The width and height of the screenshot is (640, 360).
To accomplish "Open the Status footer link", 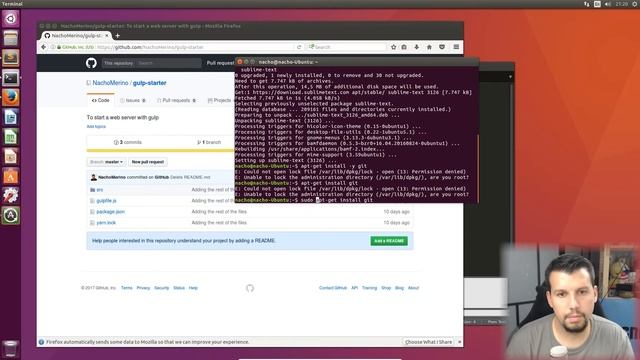I will 179,288.
